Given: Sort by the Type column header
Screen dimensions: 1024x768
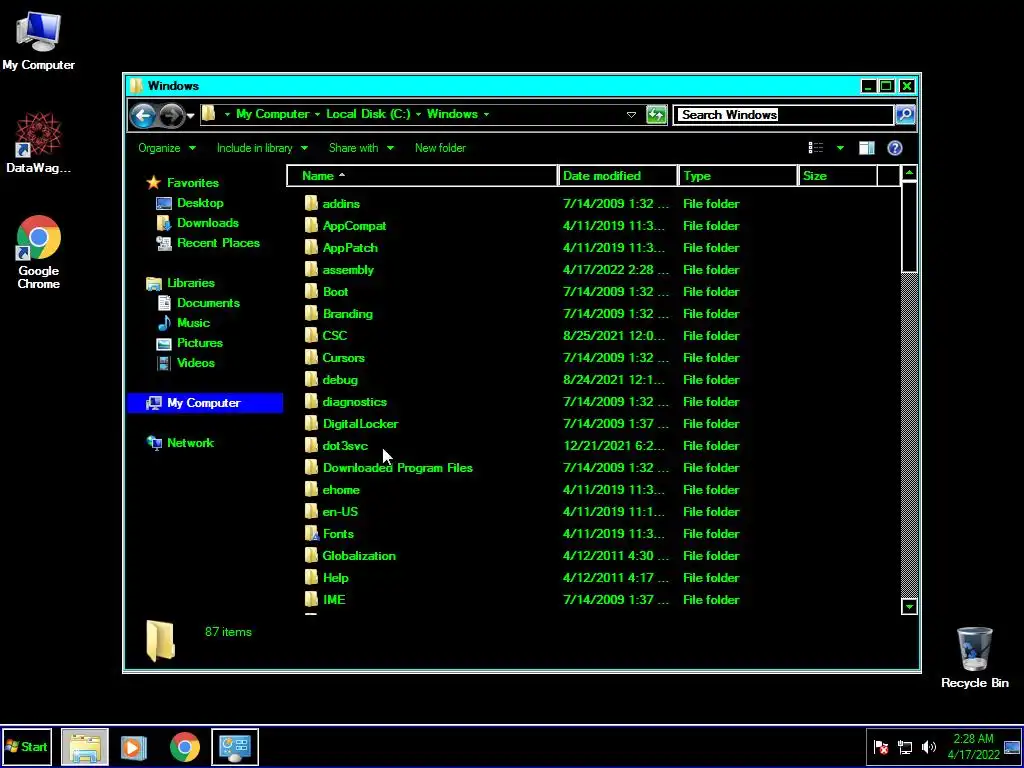Looking at the screenshot, I should (x=738, y=176).
